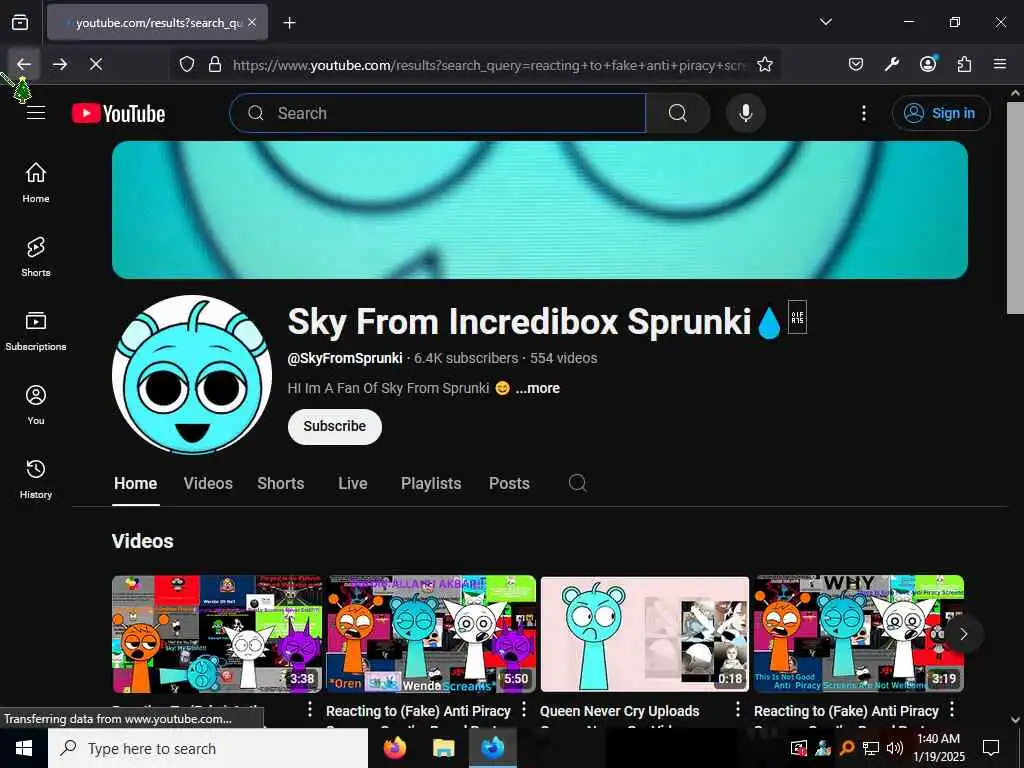Open options menu for Queen Never Cry video

pyautogui.click(x=737, y=709)
